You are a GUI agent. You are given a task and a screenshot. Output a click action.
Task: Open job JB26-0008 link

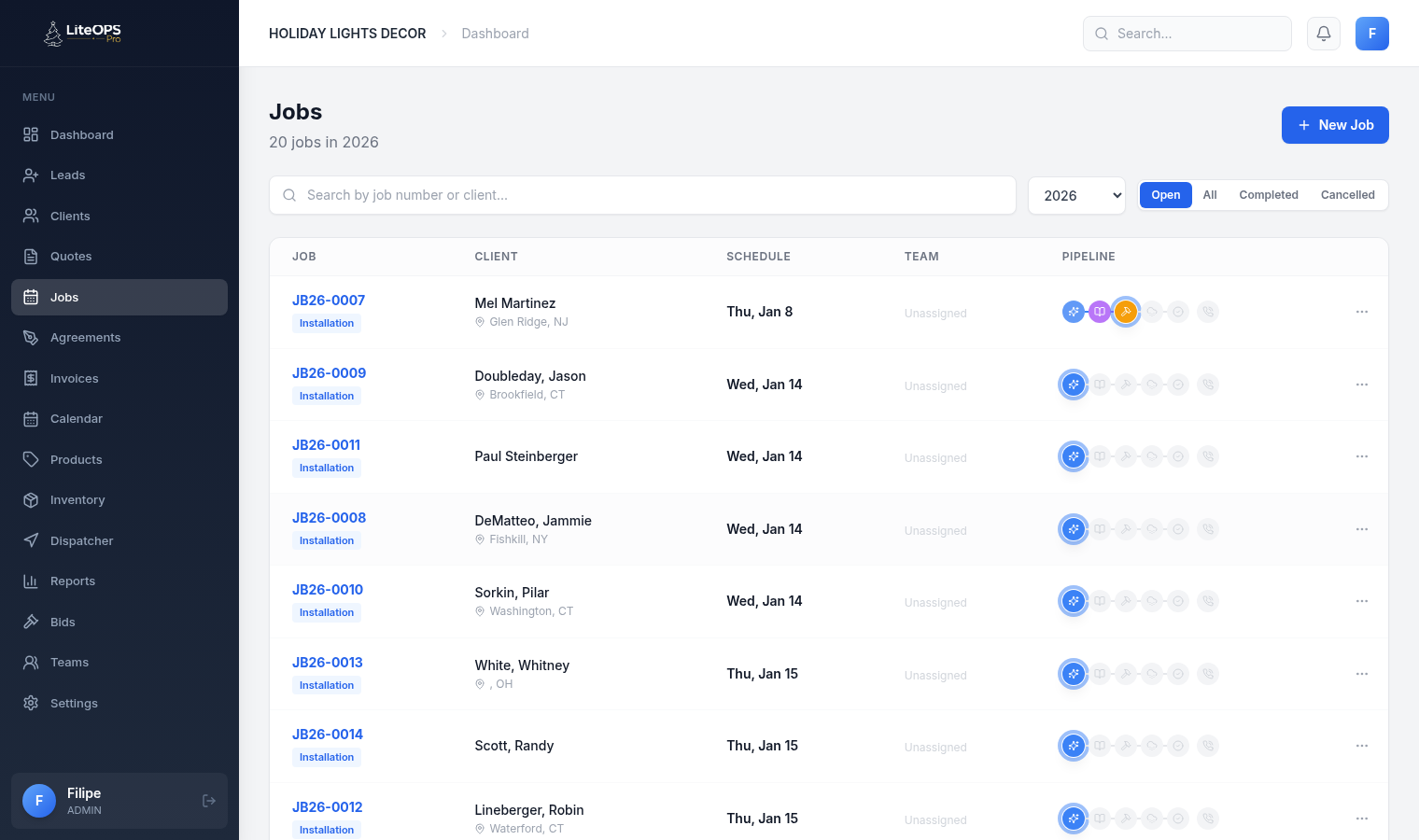point(329,518)
